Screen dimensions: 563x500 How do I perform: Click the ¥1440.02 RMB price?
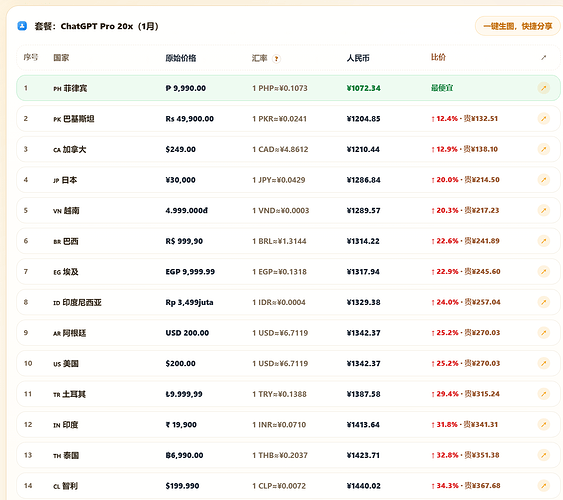click(363, 486)
